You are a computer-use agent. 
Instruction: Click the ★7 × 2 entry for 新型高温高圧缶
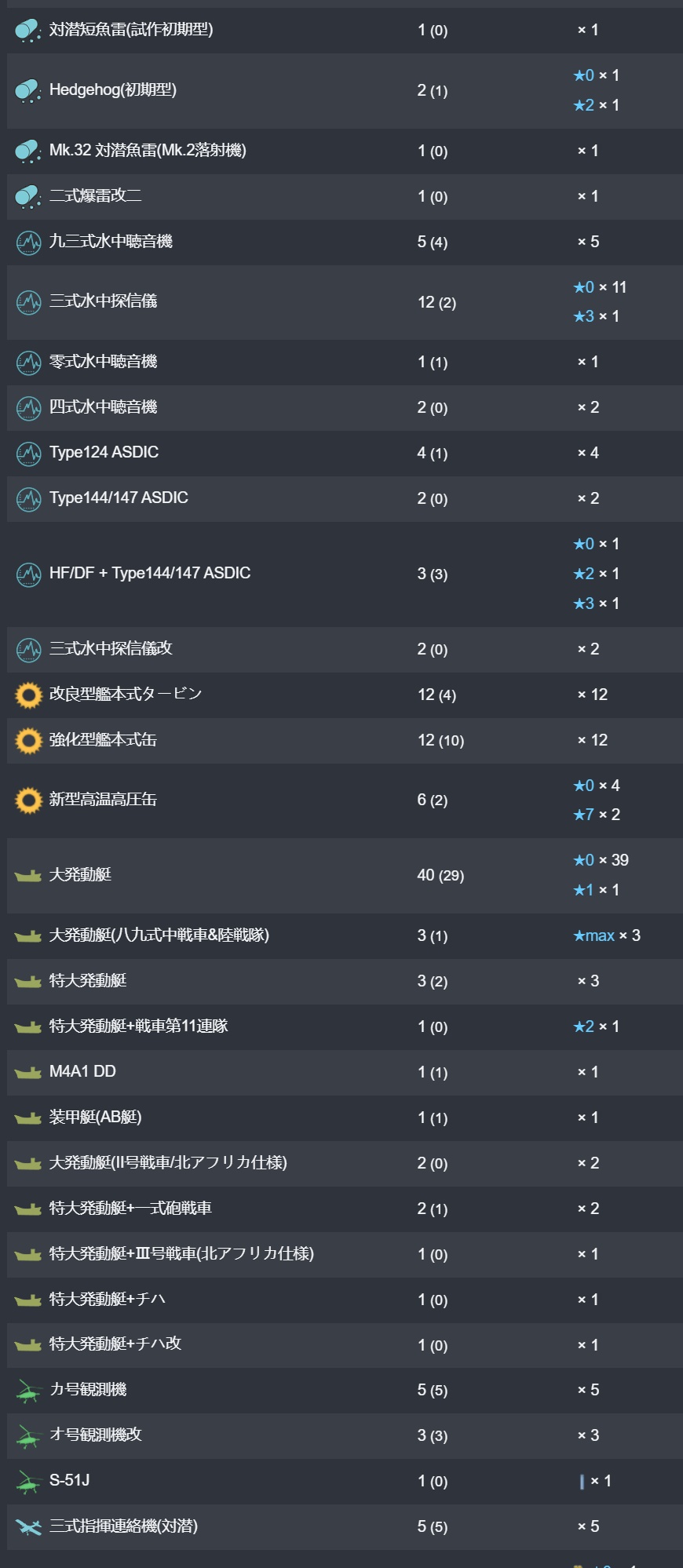coord(597,815)
